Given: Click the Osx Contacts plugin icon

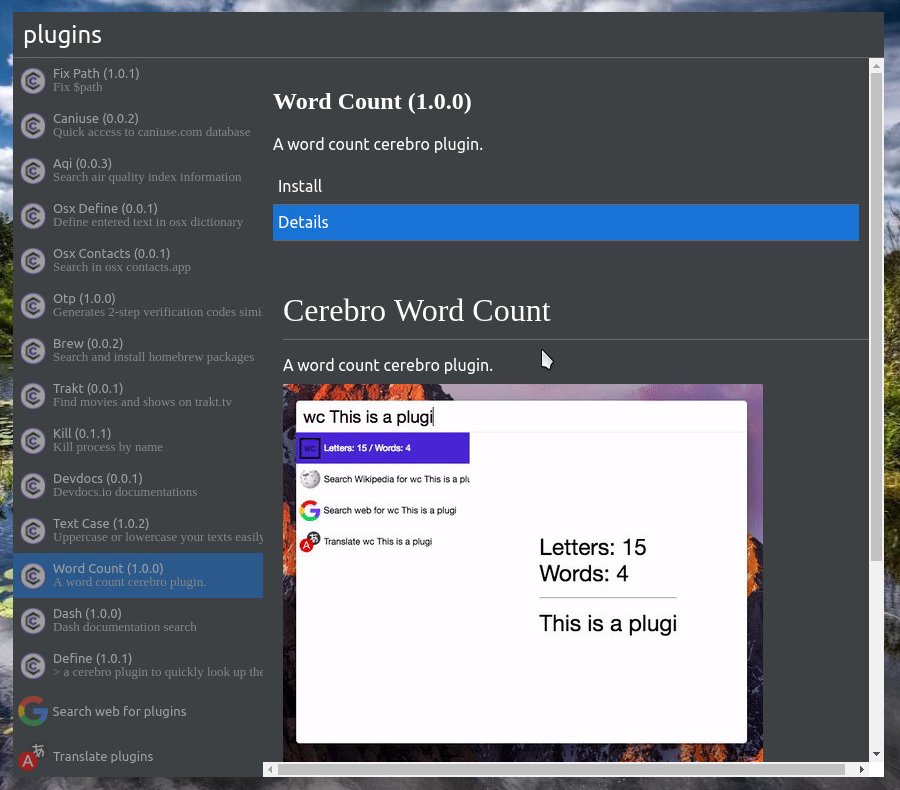Looking at the screenshot, I should pyautogui.click(x=33, y=261).
